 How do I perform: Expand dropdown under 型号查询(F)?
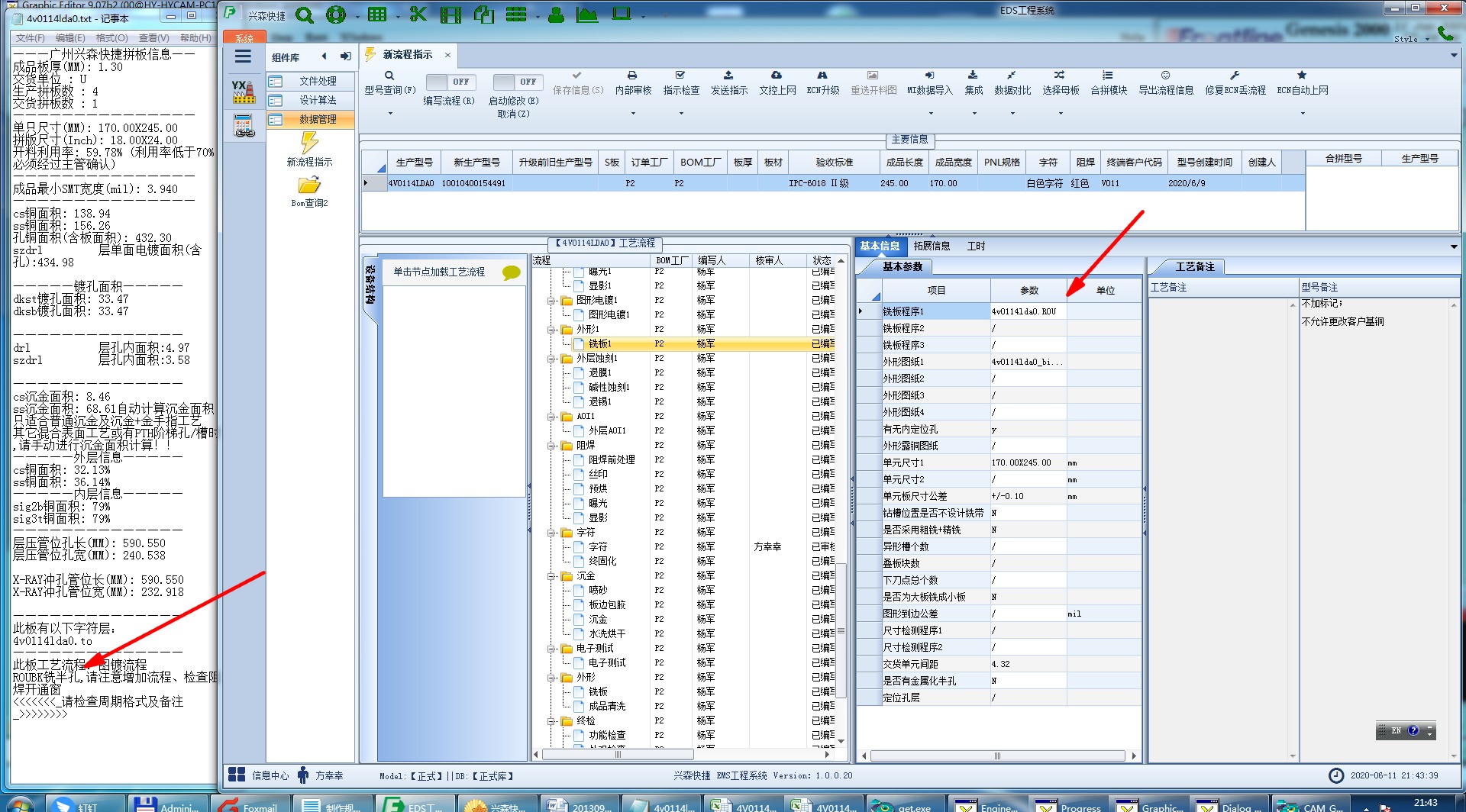tap(389, 114)
